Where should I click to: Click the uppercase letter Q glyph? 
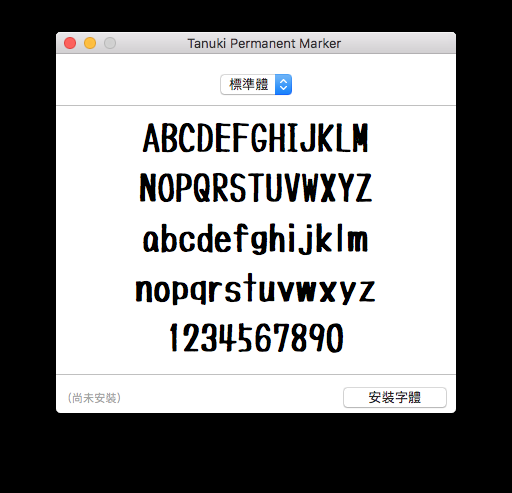coord(202,188)
